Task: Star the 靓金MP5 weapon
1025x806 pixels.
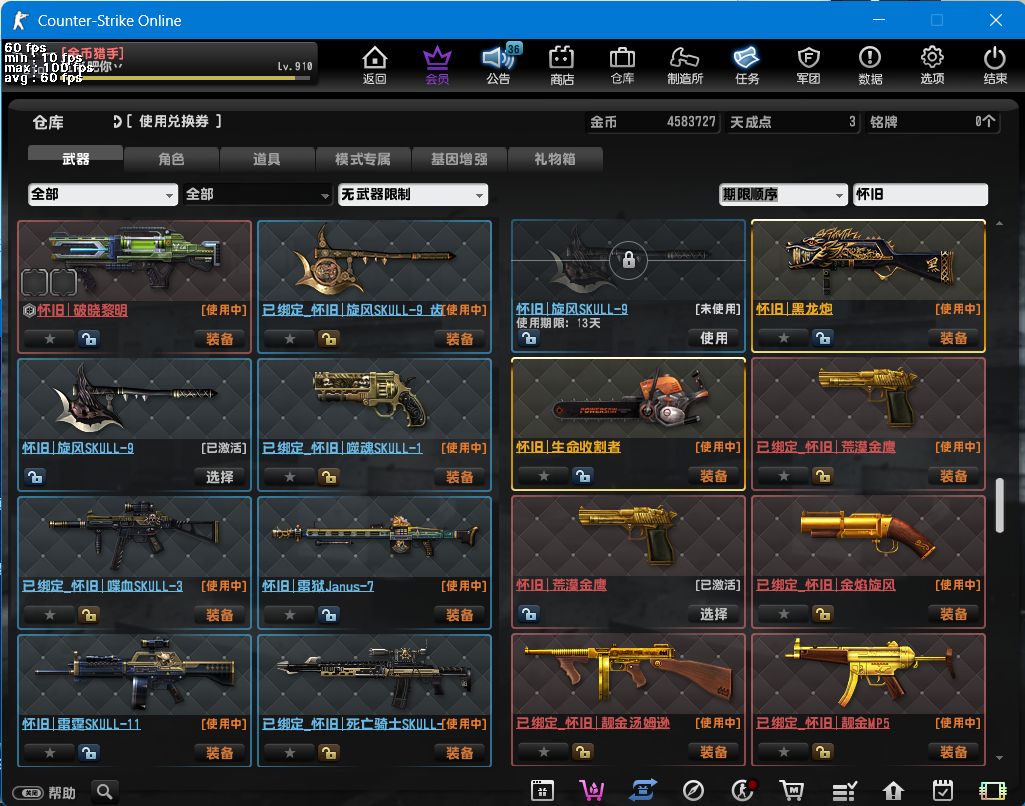Action: coord(784,752)
